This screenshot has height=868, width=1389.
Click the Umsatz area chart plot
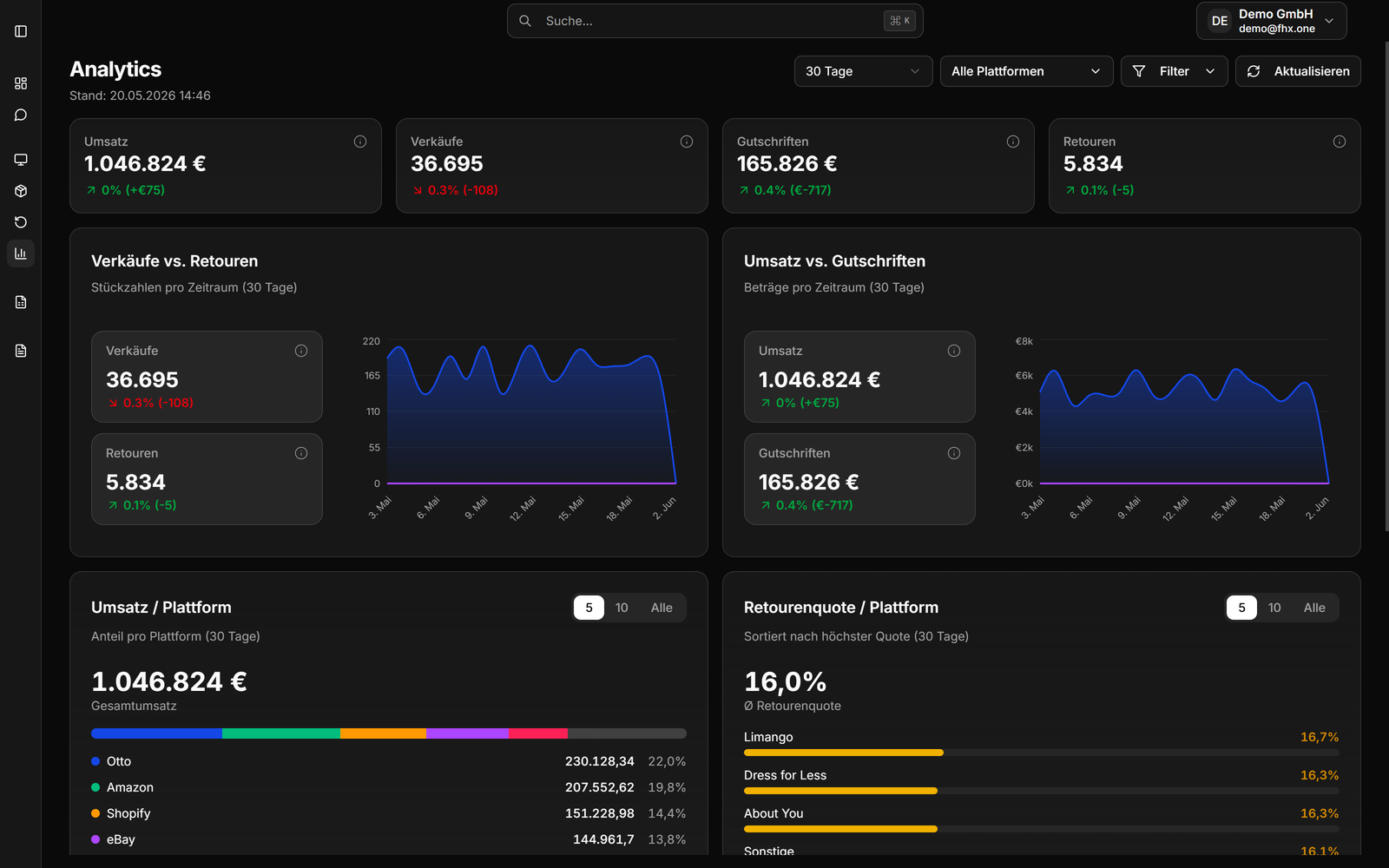[1184, 412]
